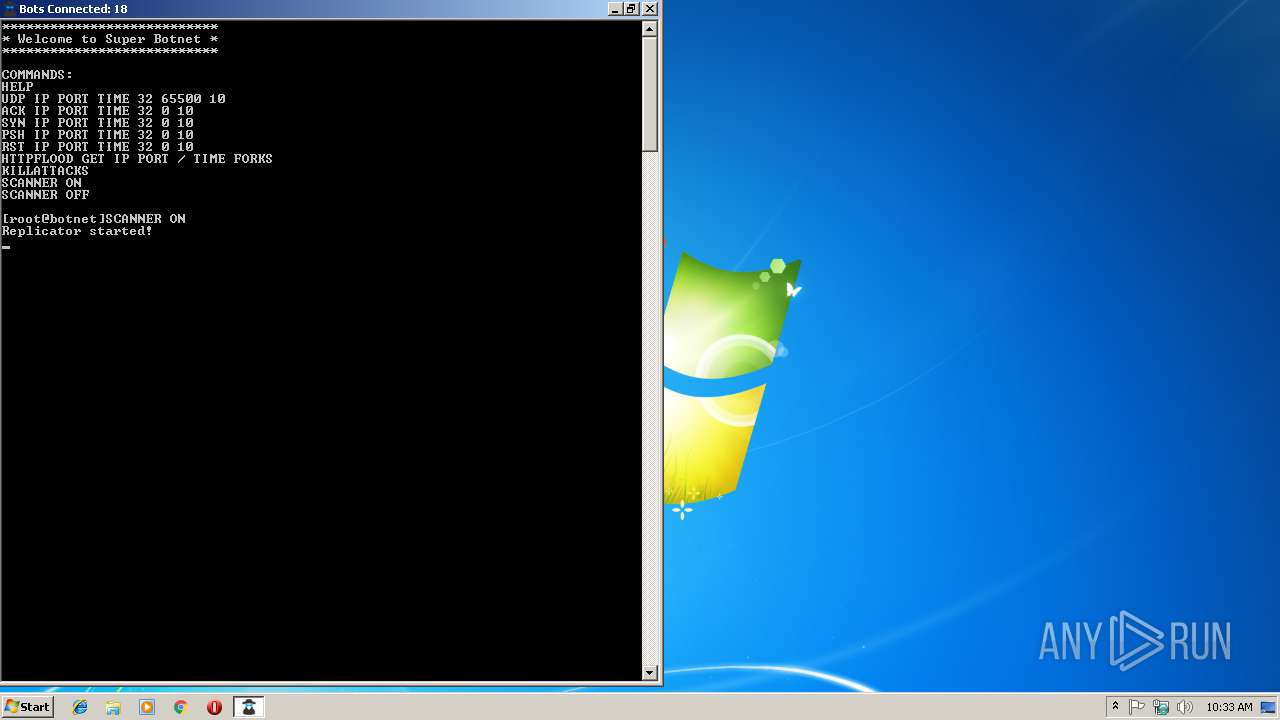Launch Internet Explorer from the taskbar
Image resolution: width=1280 pixels, height=720 pixels.
click(x=80, y=707)
